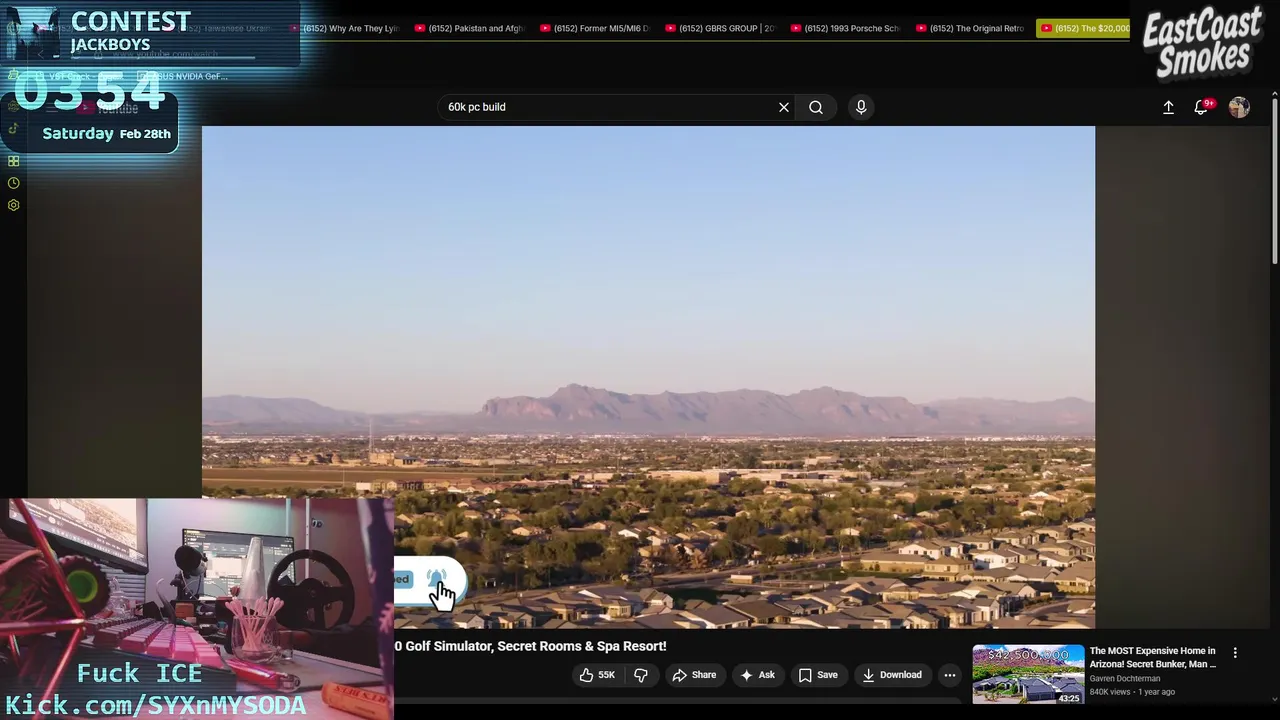1280x720 pixels.
Task: Click the magnifier search button
Action: (816, 107)
